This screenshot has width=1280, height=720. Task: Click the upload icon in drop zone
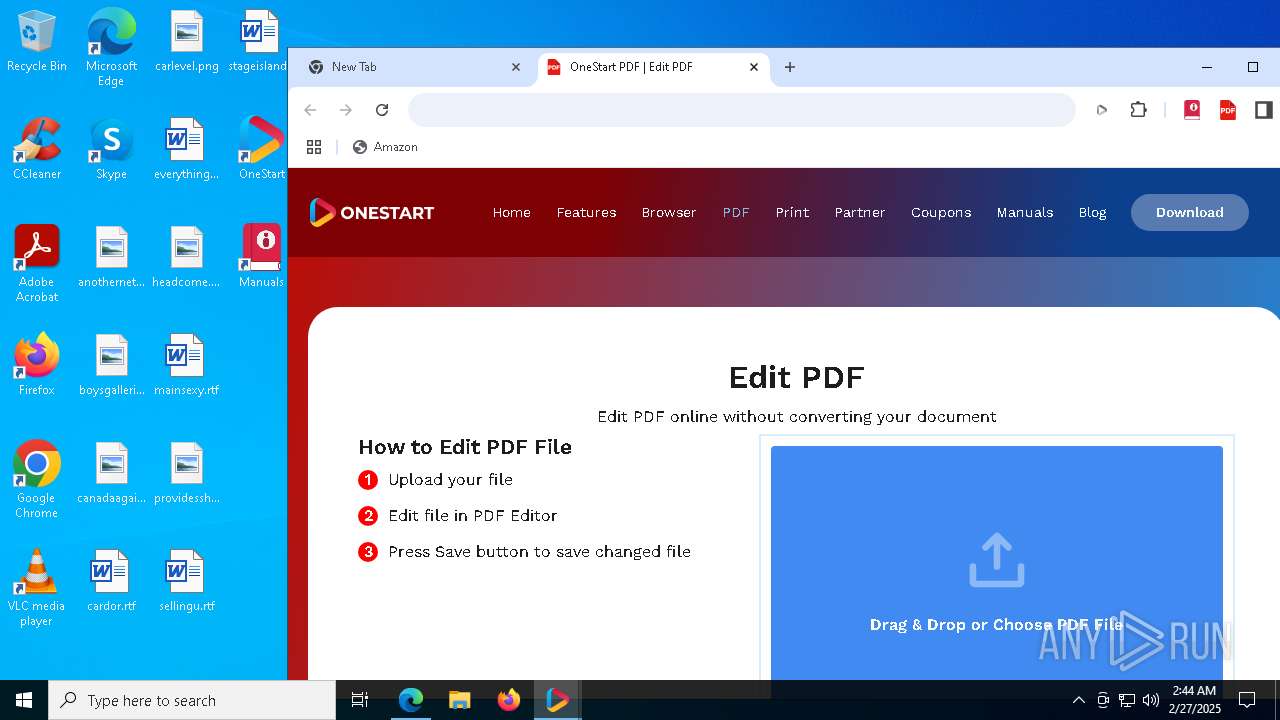997,560
